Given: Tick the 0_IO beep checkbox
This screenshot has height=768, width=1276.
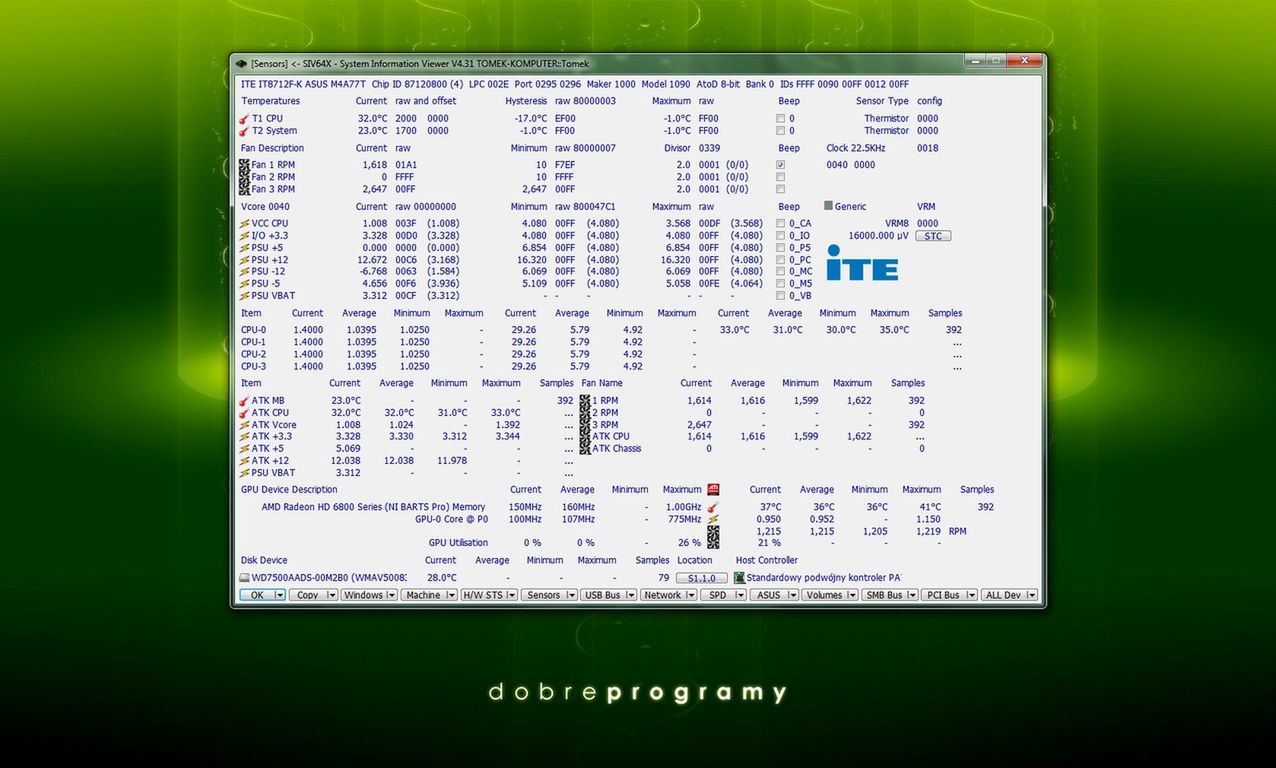Looking at the screenshot, I should pos(781,236).
